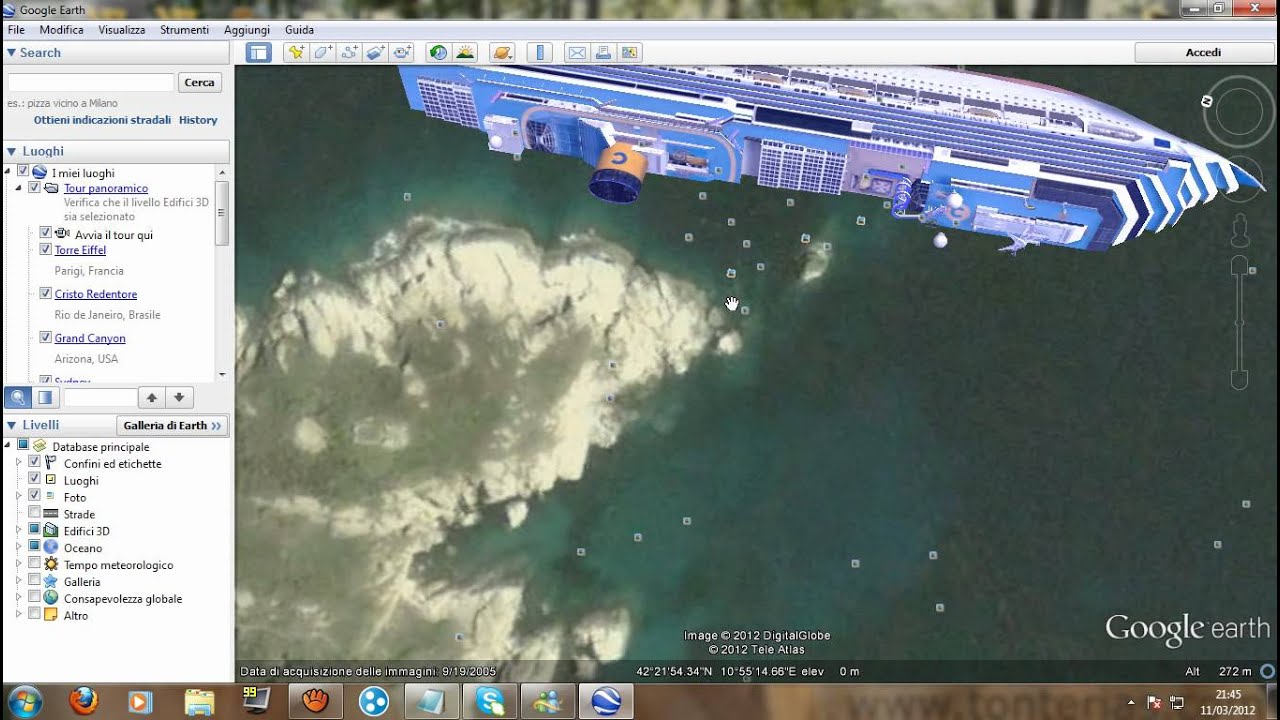The width and height of the screenshot is (1280, 720).
Task: Enable the Strade layer checkbox
Action: pos(35,513)
